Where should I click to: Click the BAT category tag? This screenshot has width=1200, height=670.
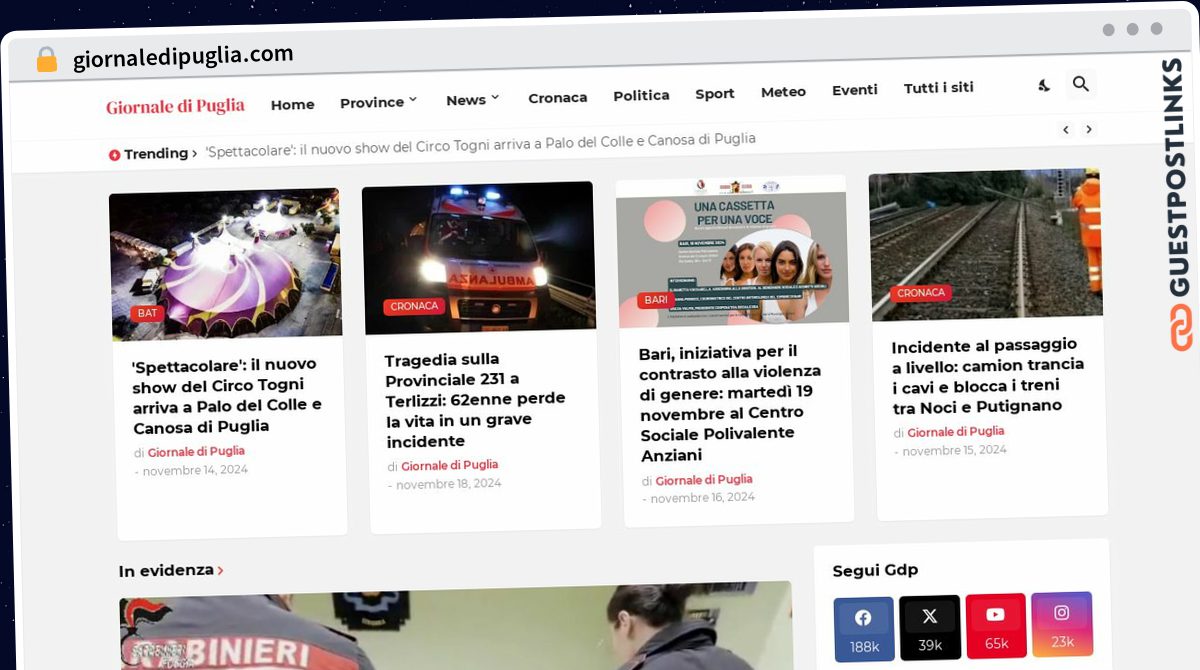[147, 313]
